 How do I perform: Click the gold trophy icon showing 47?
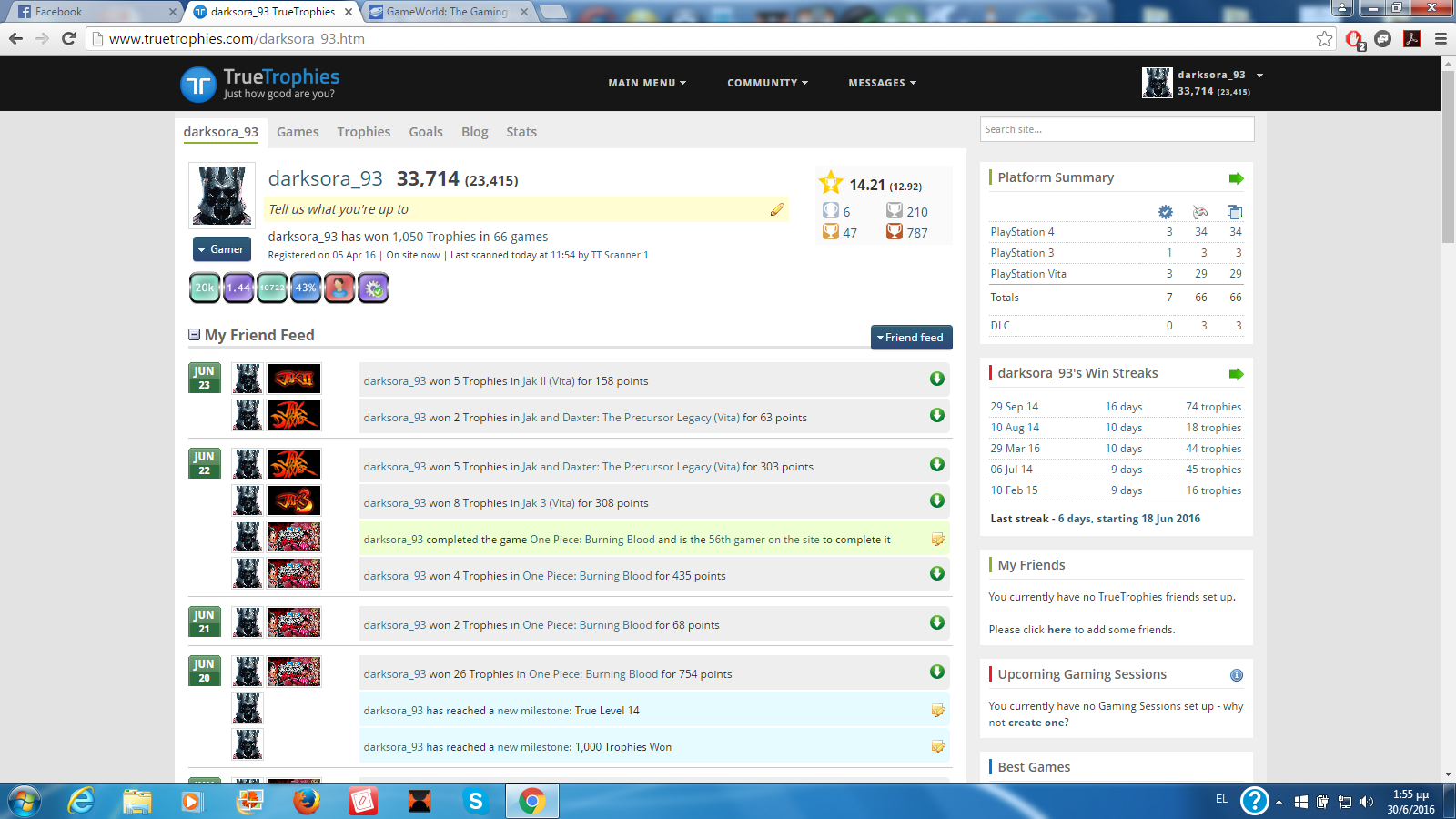831,232
